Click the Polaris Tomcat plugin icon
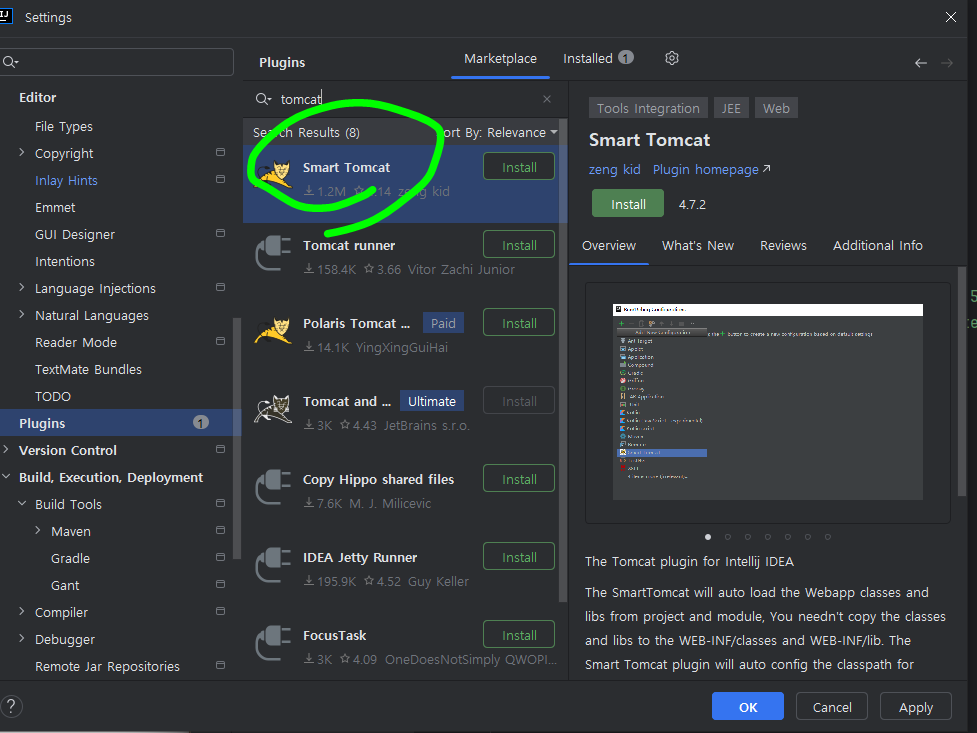The height and width of the screenshot is (733, 977). [273, 331]
